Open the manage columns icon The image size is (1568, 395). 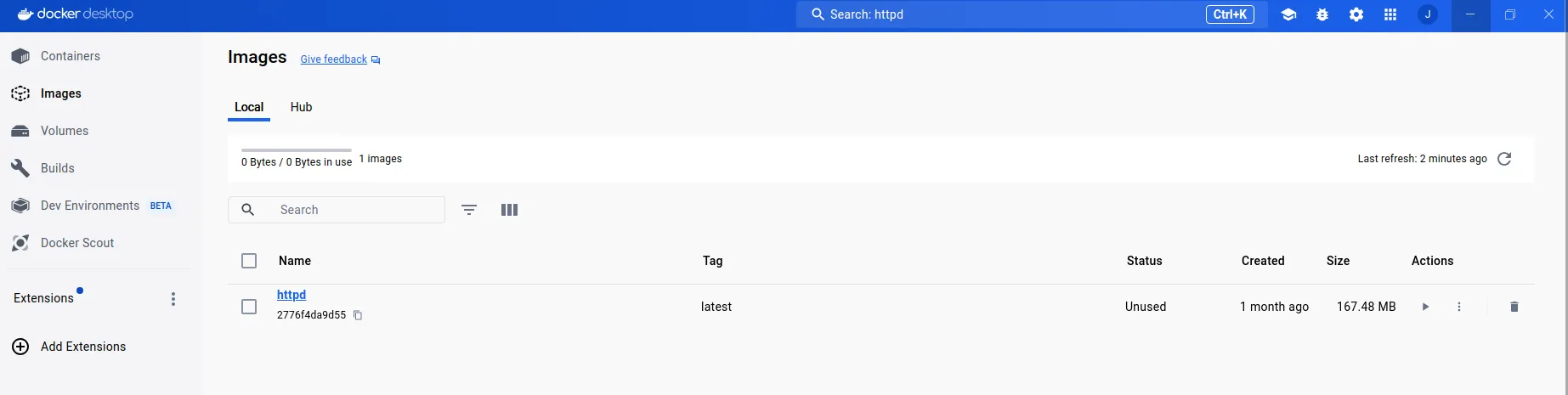[x=509, y=210]
